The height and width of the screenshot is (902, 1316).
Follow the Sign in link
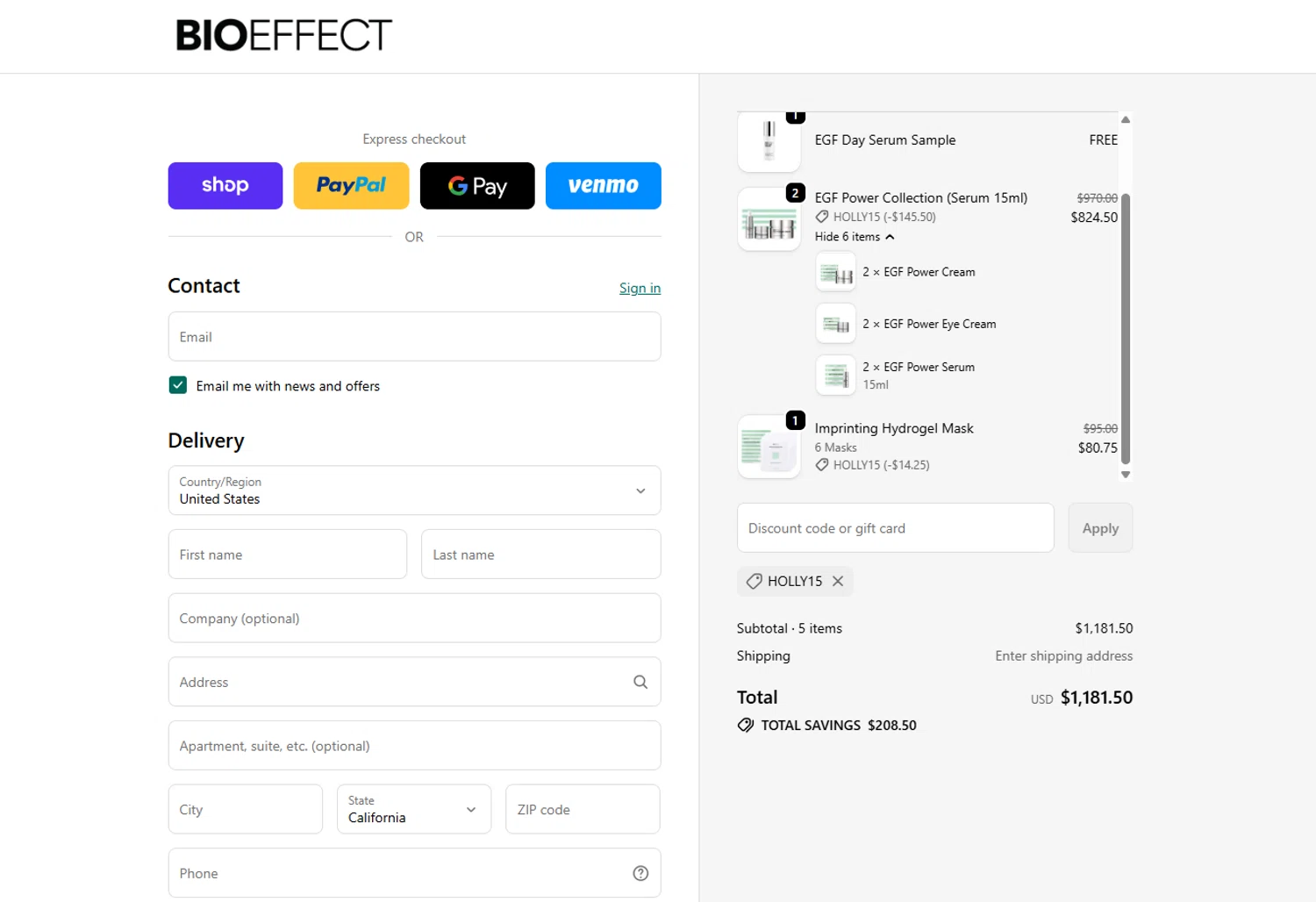click(x=640, y=288)
